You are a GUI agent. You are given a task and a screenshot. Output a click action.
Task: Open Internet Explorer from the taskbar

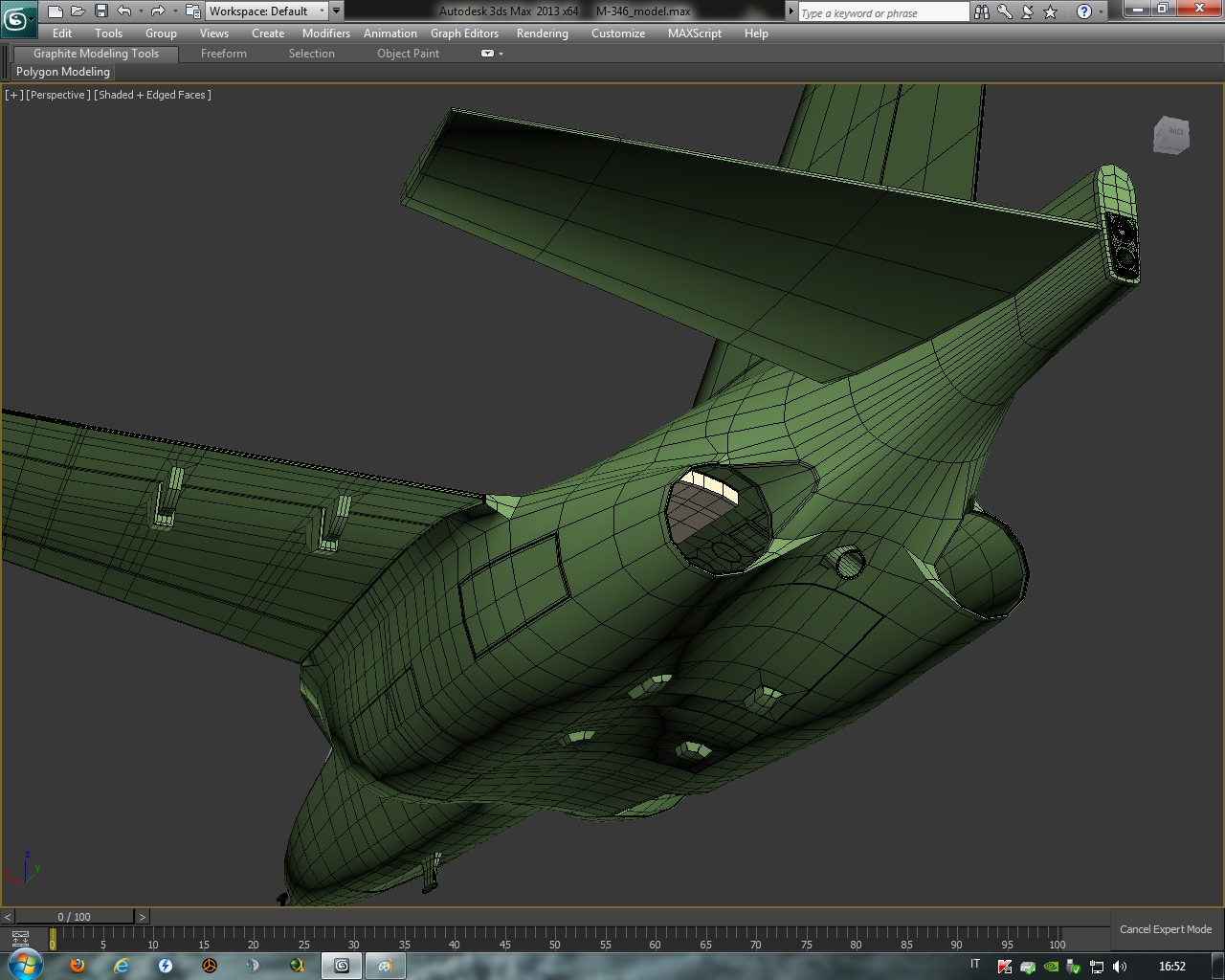(122, 966)
